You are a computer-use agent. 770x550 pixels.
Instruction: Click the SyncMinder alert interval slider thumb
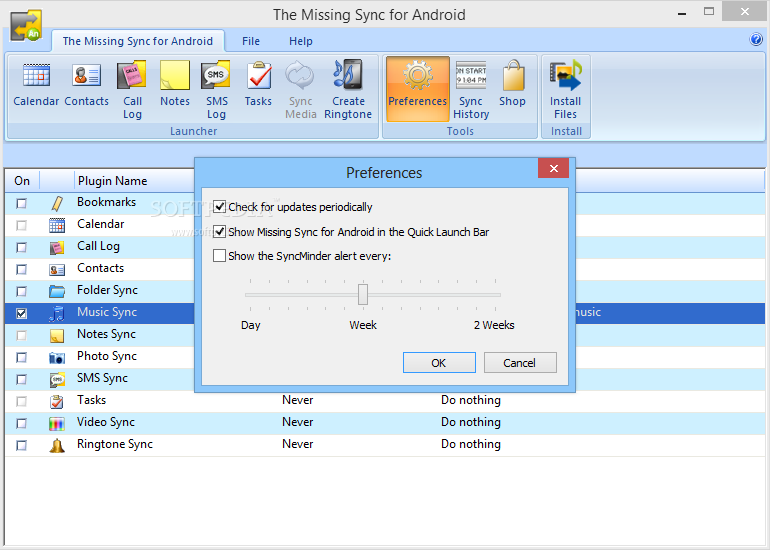pos(363,294)
